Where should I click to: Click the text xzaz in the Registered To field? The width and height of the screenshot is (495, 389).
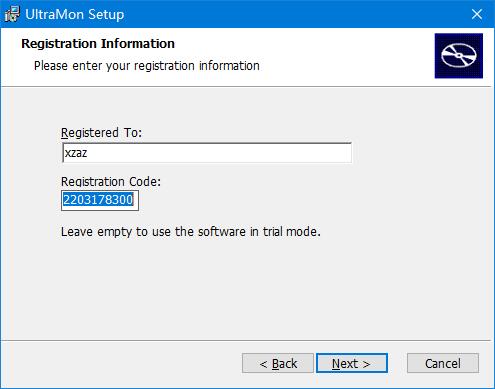tap(76, 153)
